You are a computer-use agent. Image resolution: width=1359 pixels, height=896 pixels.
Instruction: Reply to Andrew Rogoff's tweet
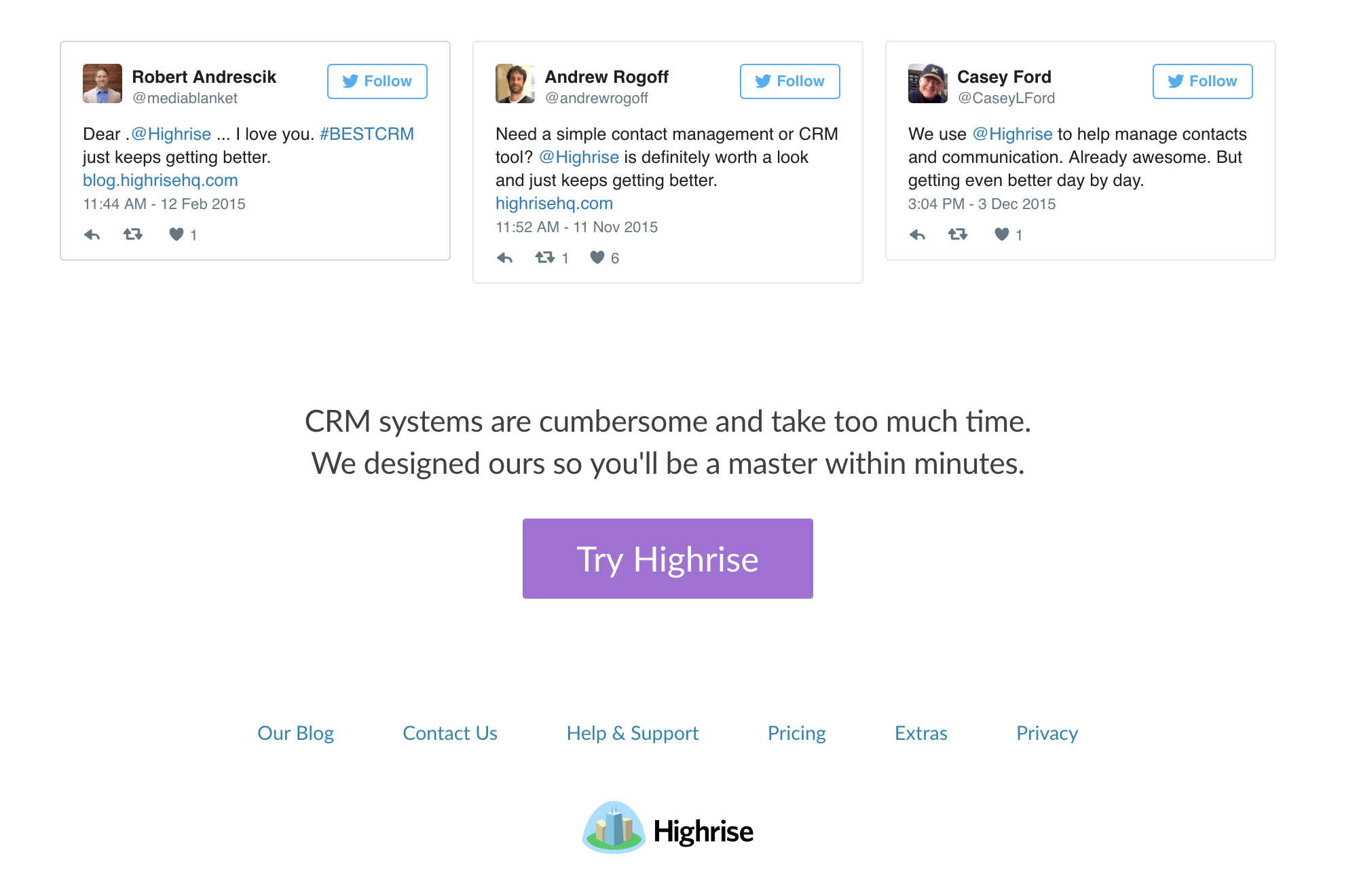505,258
